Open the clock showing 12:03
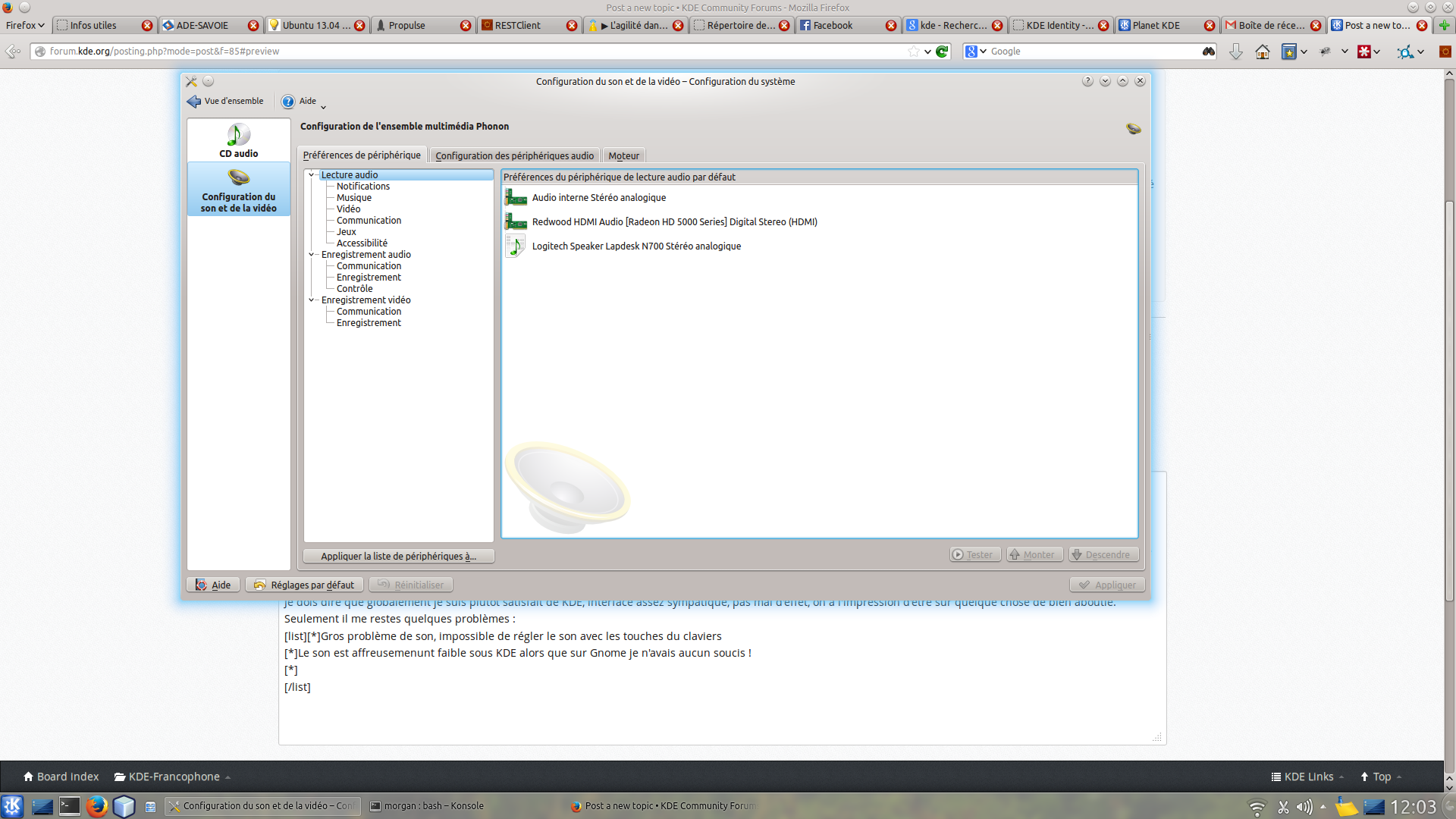1456x819 pixels. point(1414,807)
